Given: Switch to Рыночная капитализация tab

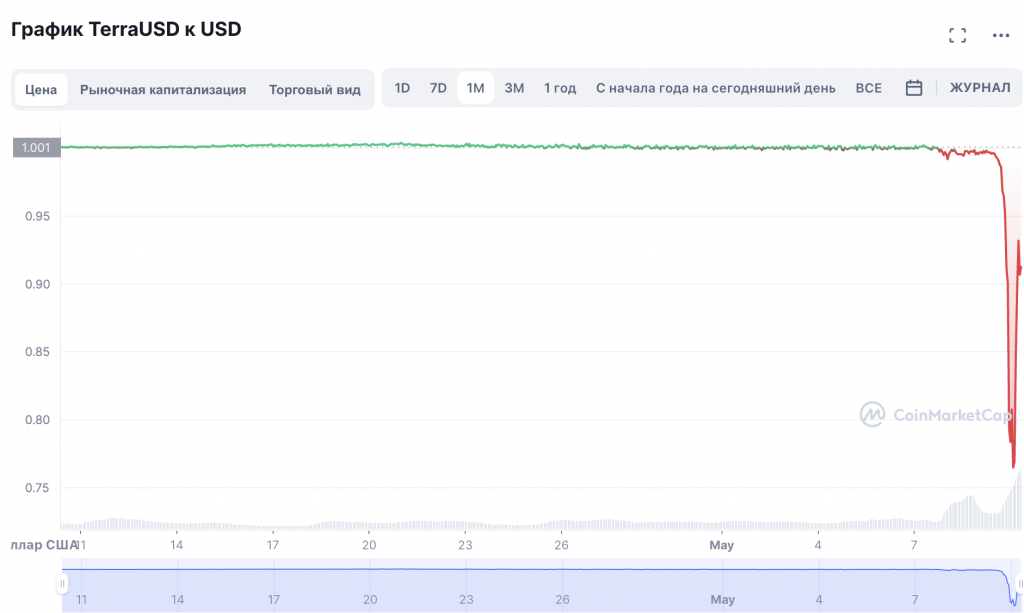Looking at the screenshot, I should pos(163,89).
